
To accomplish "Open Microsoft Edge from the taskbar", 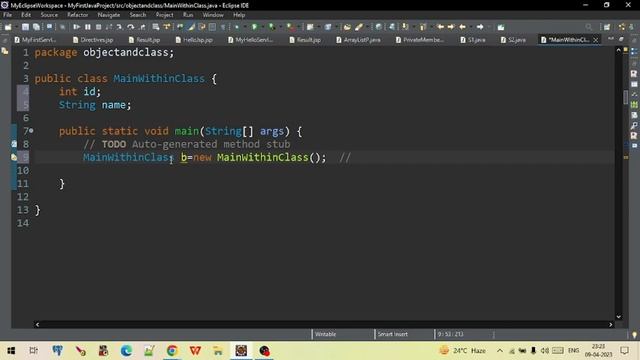I will (x=126, y=351).
